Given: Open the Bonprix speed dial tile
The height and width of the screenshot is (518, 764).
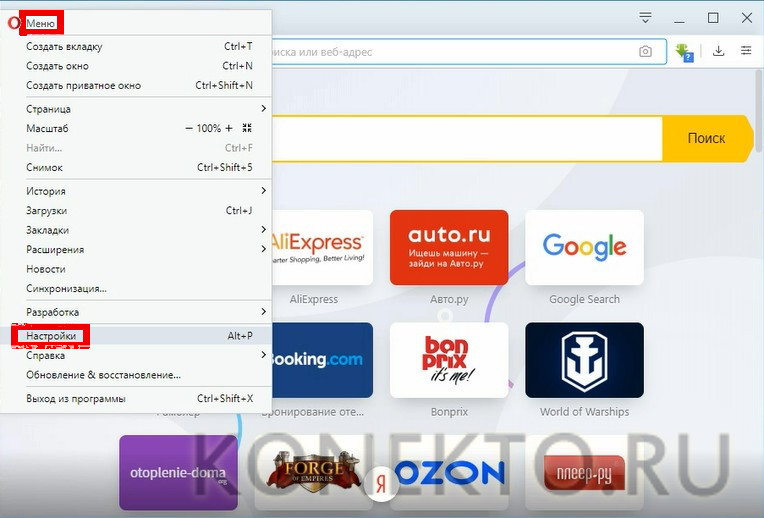Looking at the screenshot, I should [x=449, y=360].
